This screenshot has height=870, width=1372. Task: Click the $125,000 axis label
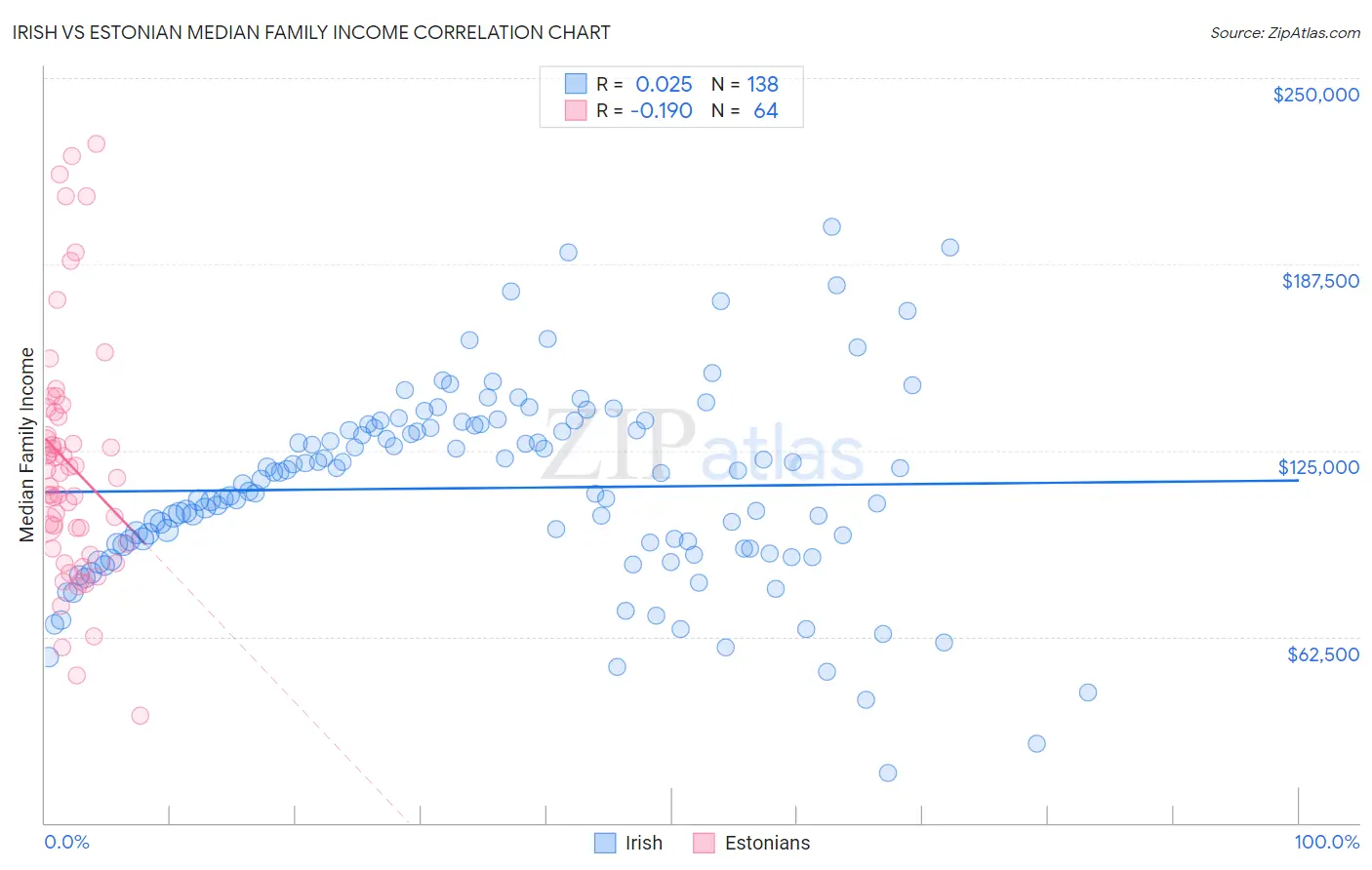coord(1318,467)
